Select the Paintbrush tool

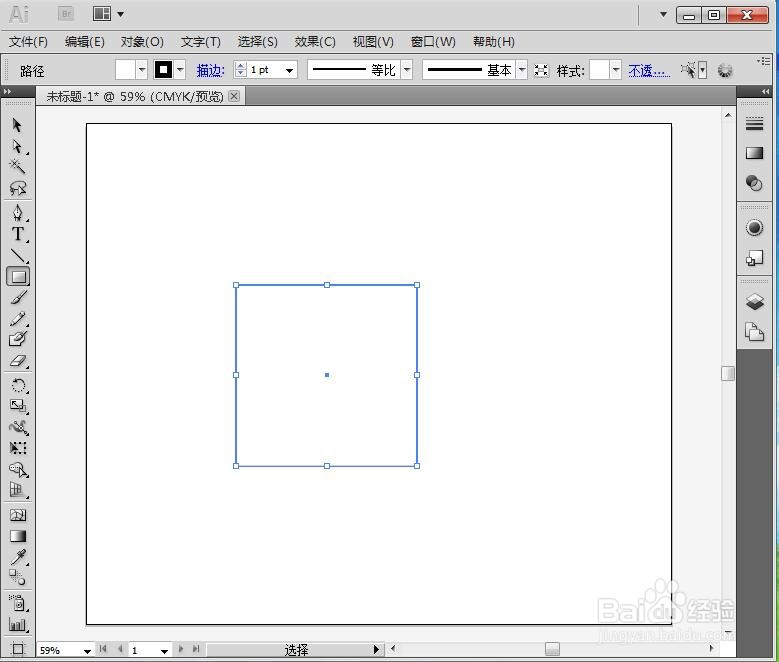tap(17, 298)
